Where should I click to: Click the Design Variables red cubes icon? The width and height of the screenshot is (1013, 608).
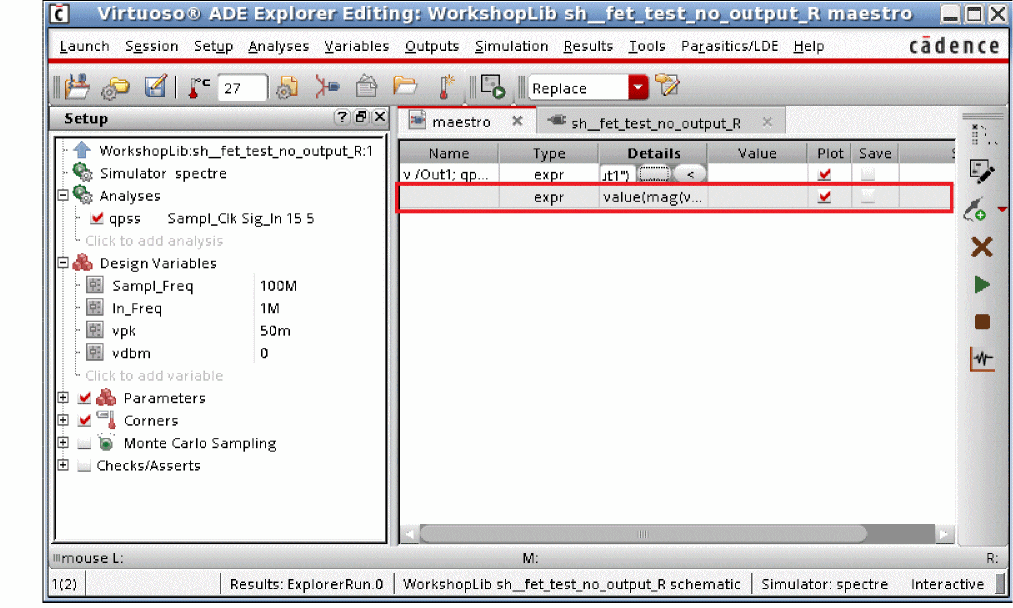[x=82, y=262]
